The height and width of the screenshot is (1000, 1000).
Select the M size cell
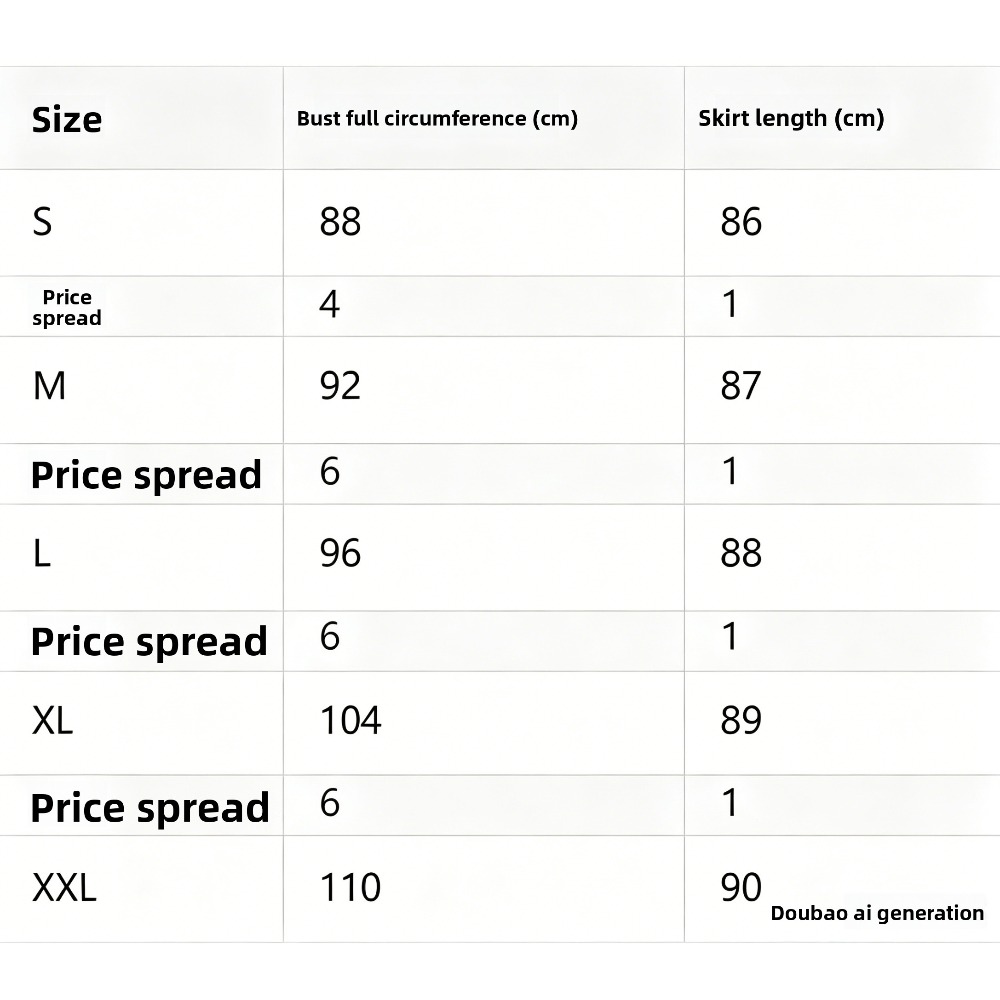click(49, 386)
